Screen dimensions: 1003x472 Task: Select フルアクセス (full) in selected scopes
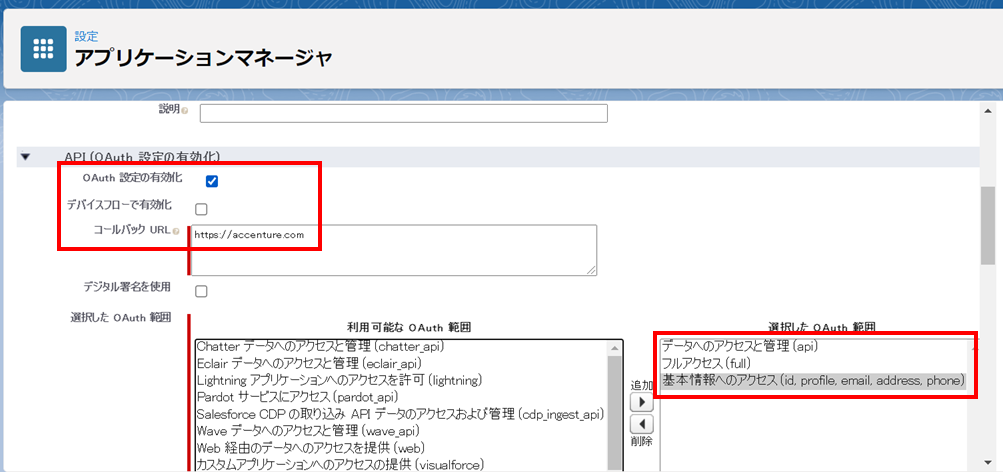pyautogui.click(x=706, y=363)
